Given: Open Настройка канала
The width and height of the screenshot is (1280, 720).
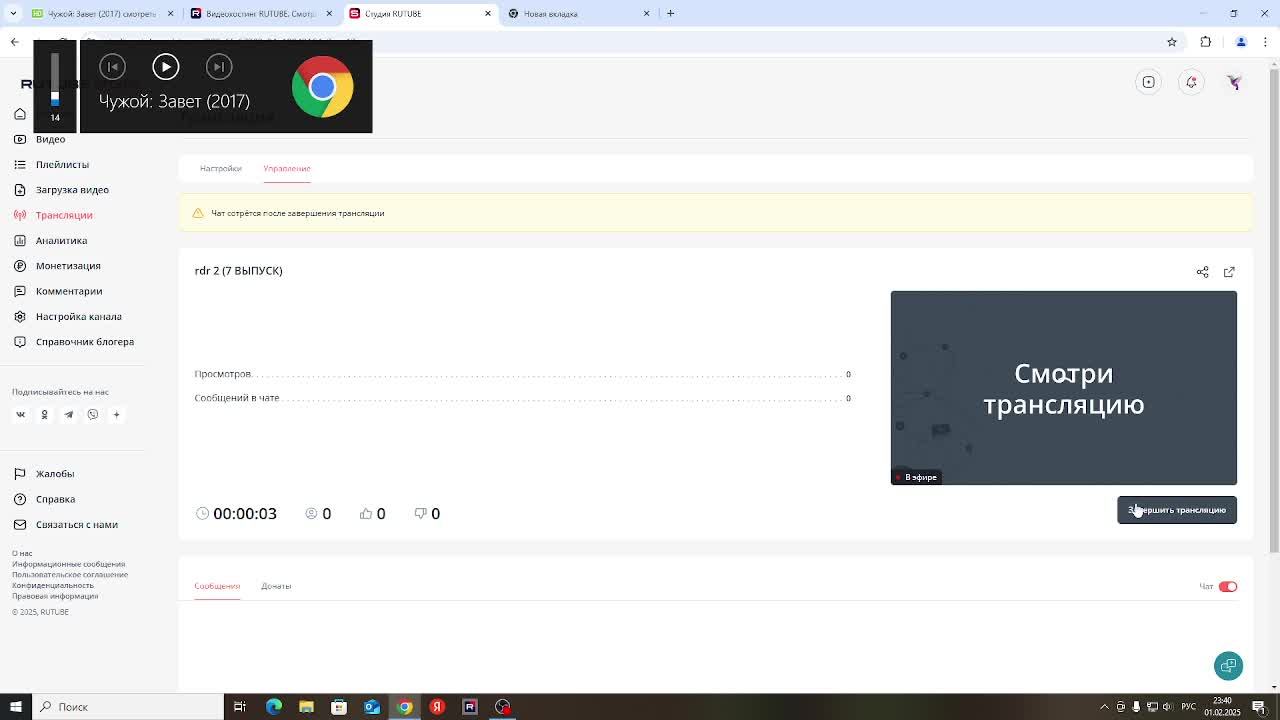Looking at the screenshot, I should point(78,316).
